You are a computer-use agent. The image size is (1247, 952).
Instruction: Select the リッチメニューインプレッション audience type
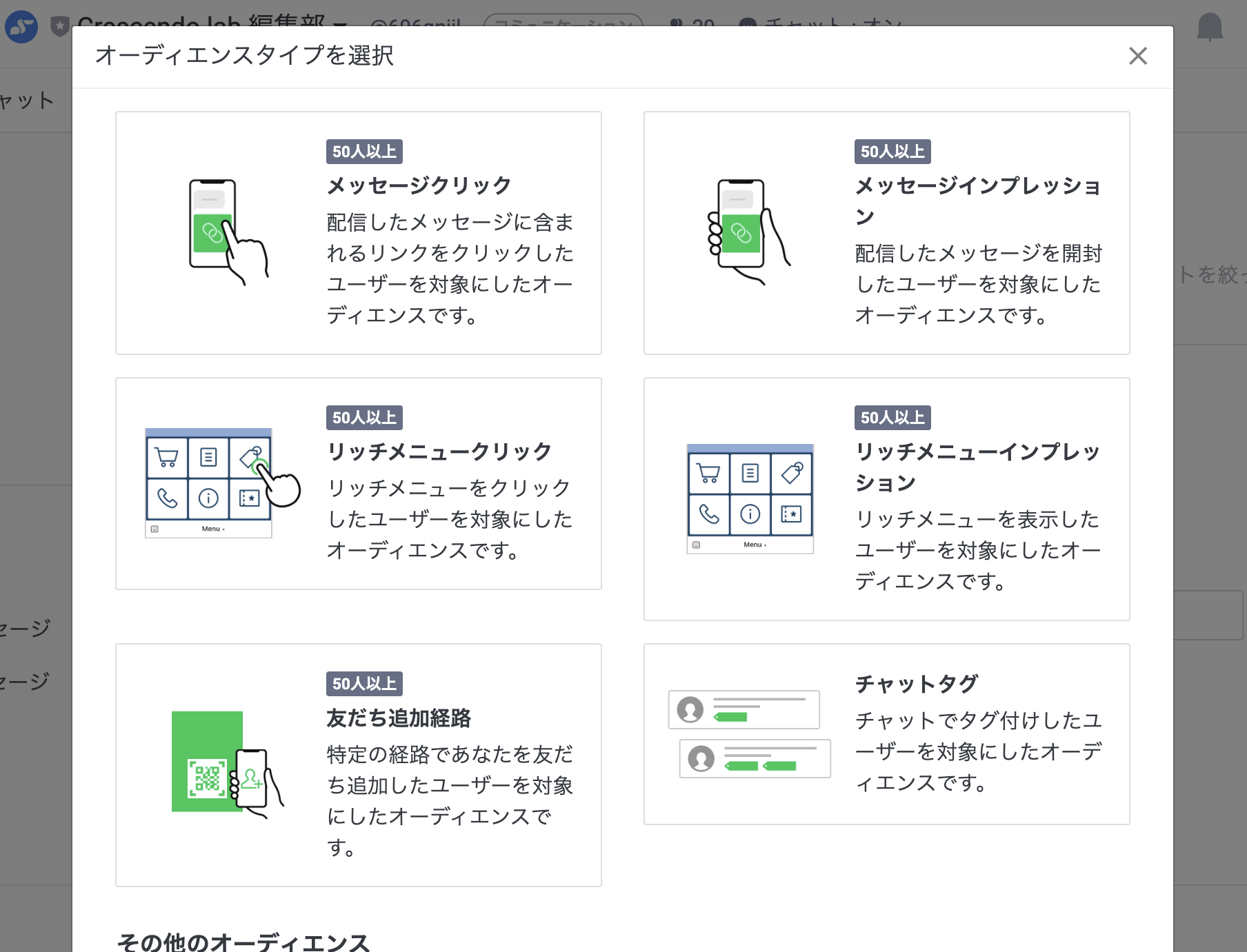(886, 498)
